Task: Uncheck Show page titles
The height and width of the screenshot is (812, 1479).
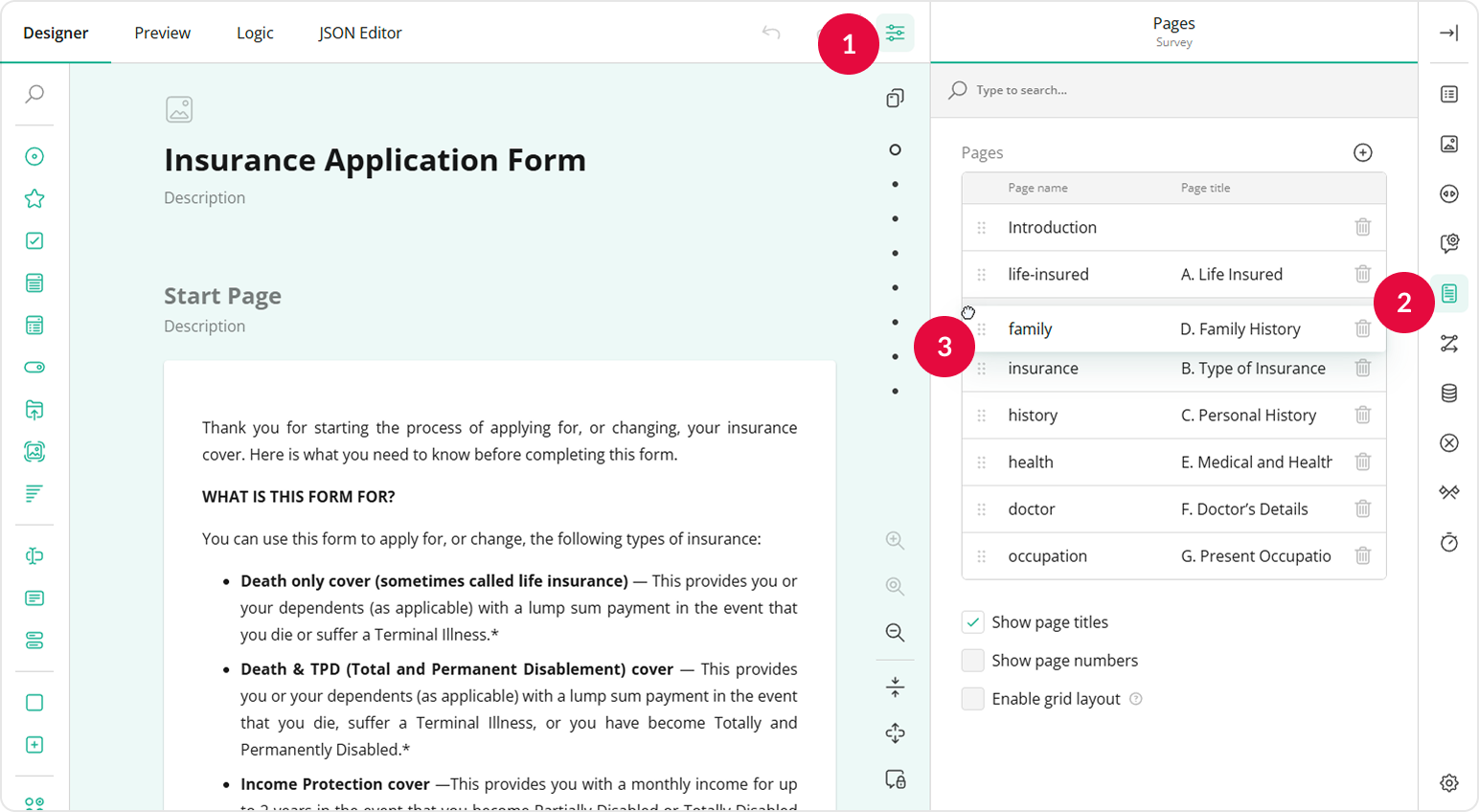Action: point(972,621)
